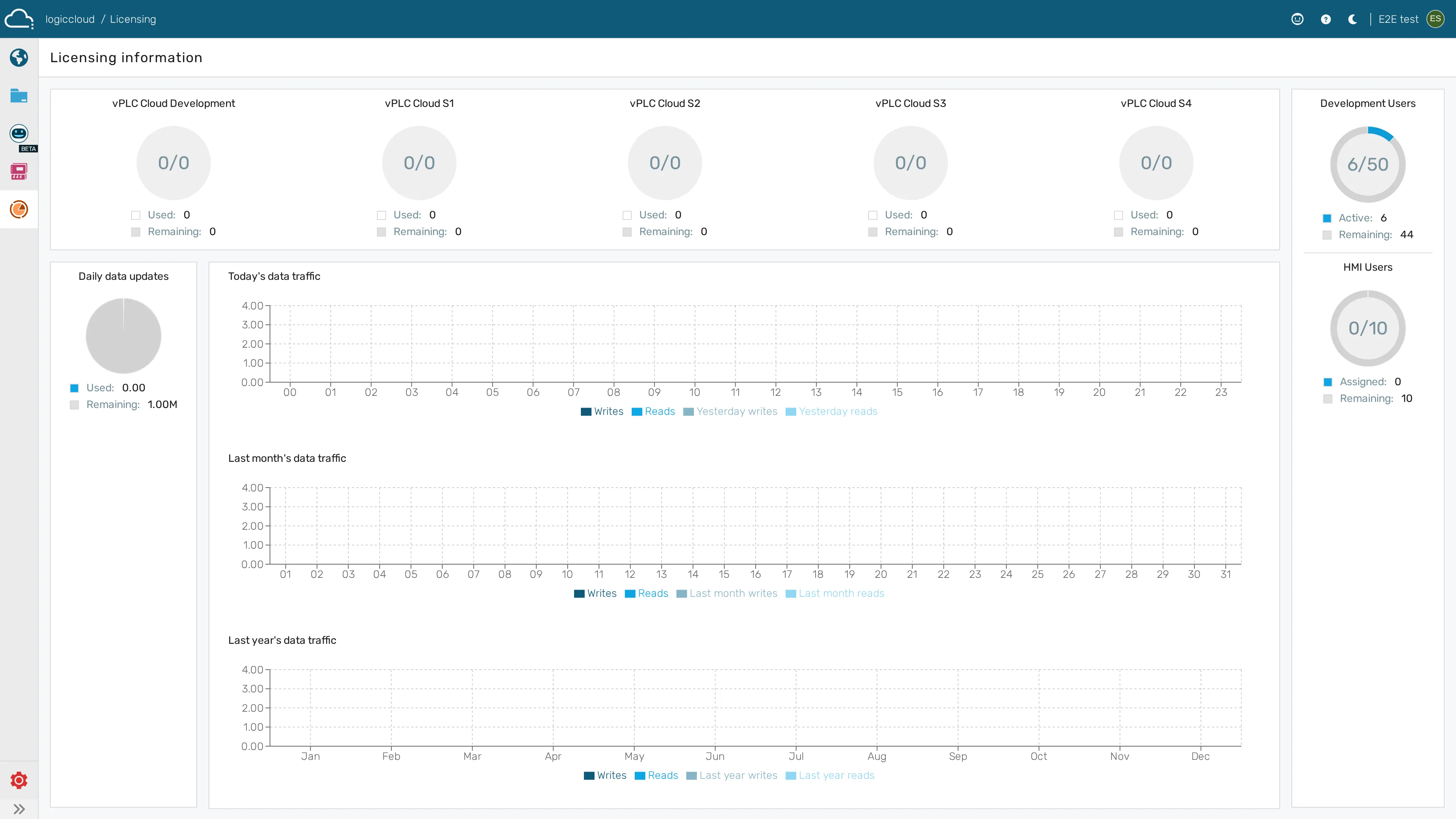Click the vPLC Cloud S4 0/0 gauge
This screenshot has height=819, width=1456.
1156,163
